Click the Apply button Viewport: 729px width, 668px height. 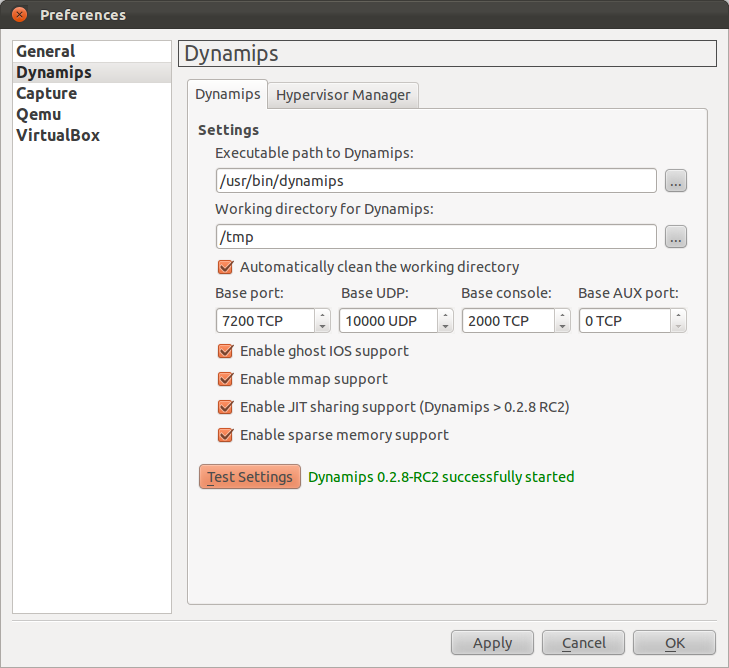492,643
